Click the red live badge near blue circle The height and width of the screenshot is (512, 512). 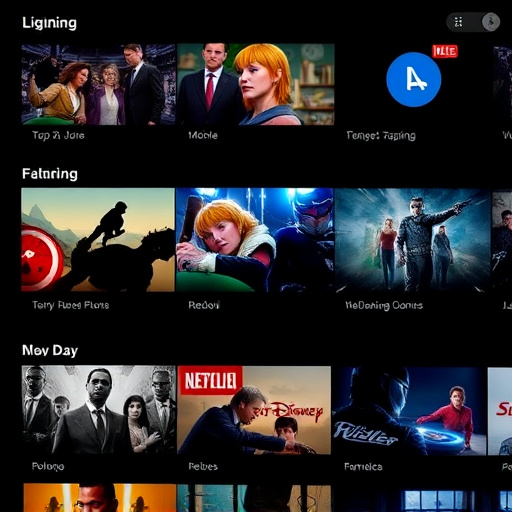[x=445, y=51]
